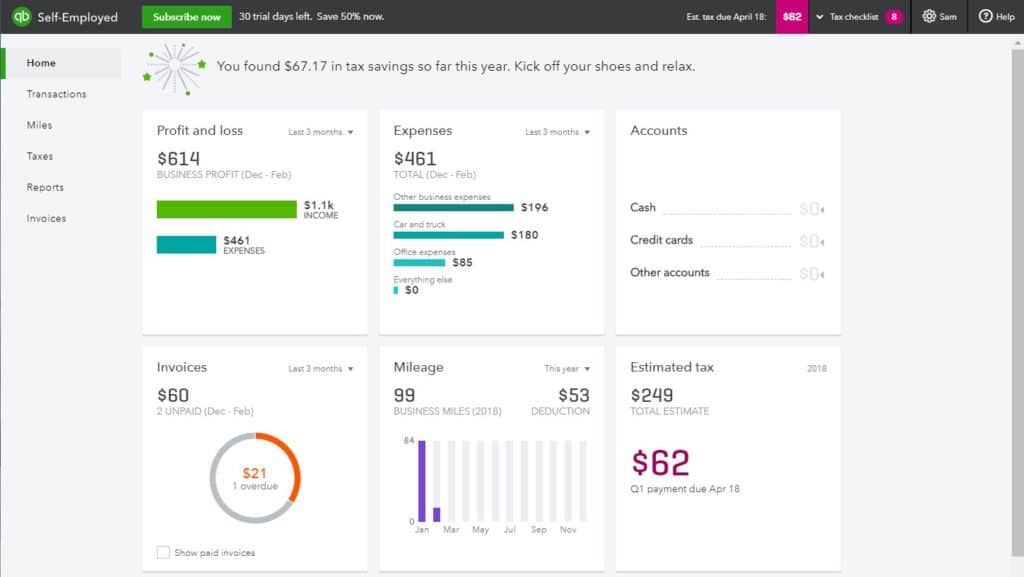
Task: Select Taxes in the sidebar
Action: (x=42, y=156)
